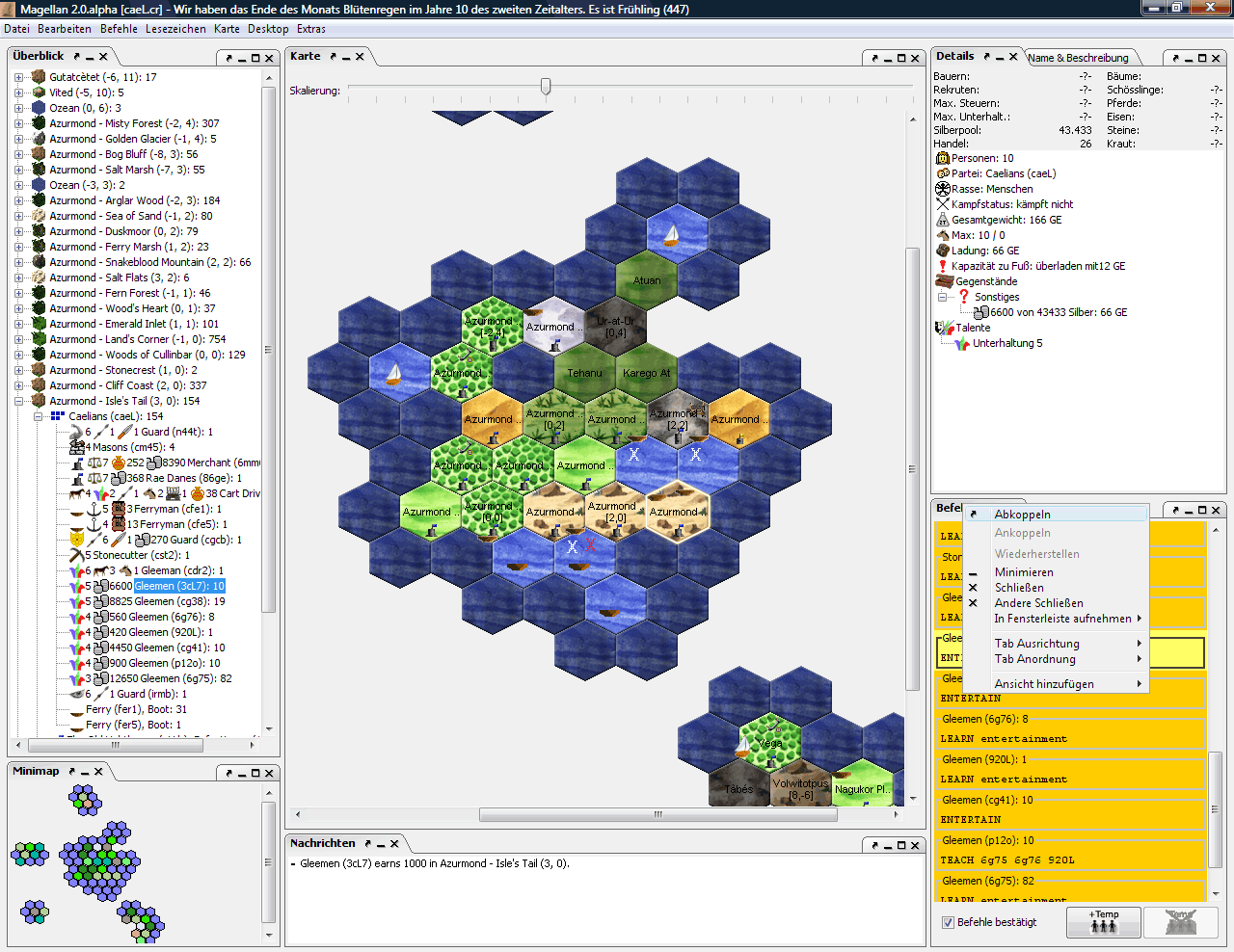This screenshot has width=1234, height=952.
Task: Collapse the Caelians (caeL) tree node
Action: [x=39, y=417]
